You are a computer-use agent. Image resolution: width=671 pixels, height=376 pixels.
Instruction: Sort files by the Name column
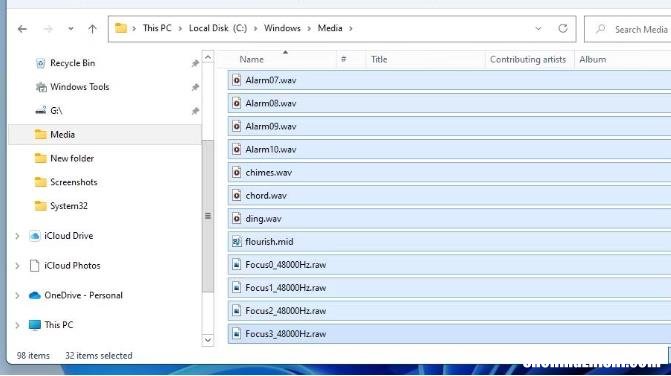pos(251,59)
